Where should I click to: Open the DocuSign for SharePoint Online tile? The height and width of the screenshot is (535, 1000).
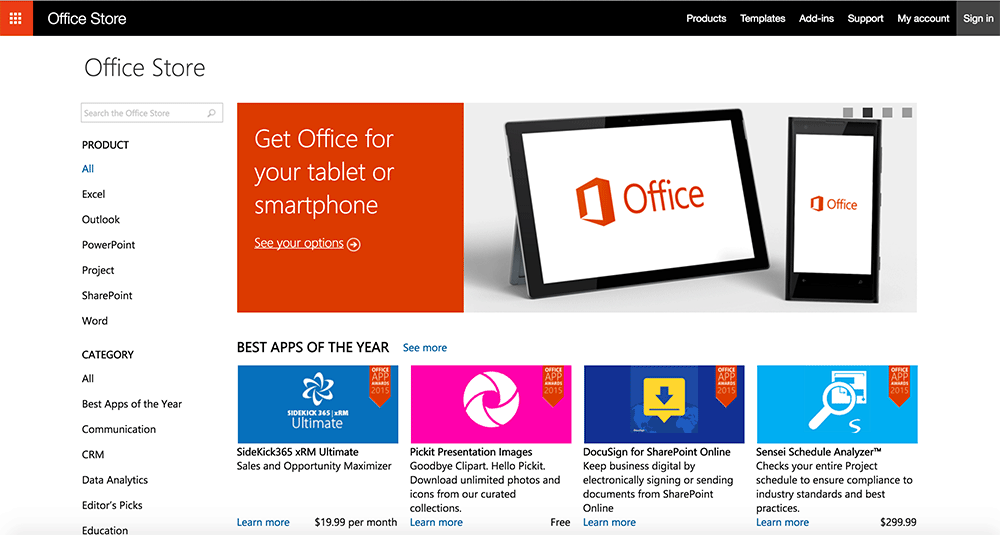point(664,404)
